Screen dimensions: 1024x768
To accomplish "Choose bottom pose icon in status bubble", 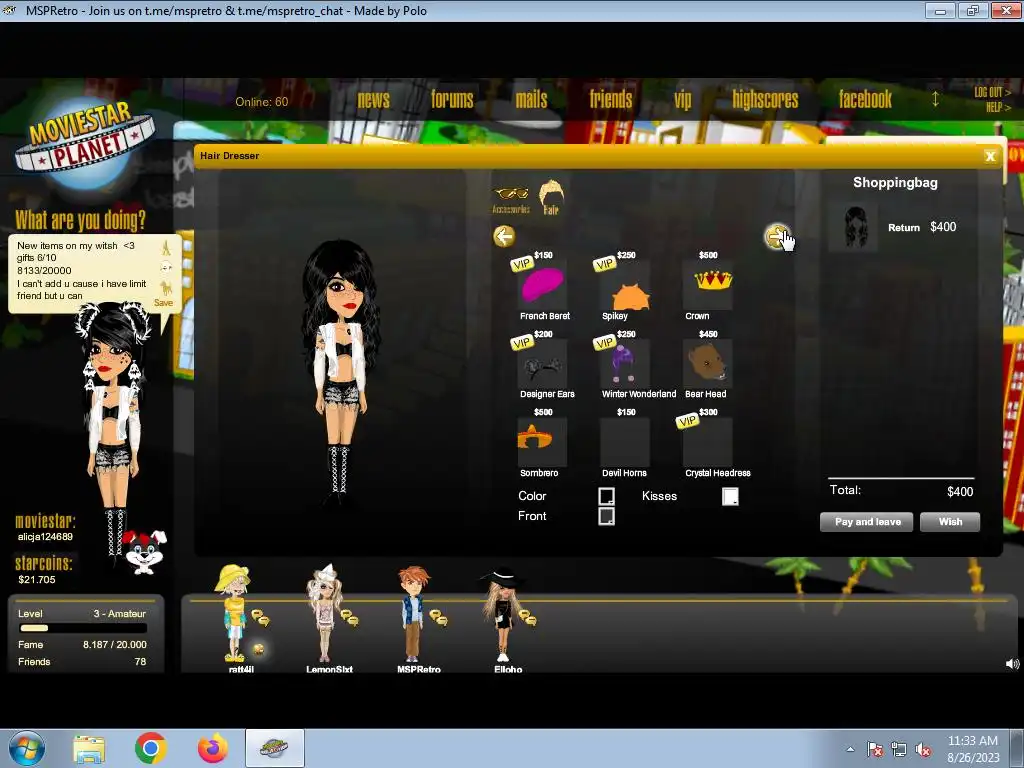I will [x=166, y=287].
